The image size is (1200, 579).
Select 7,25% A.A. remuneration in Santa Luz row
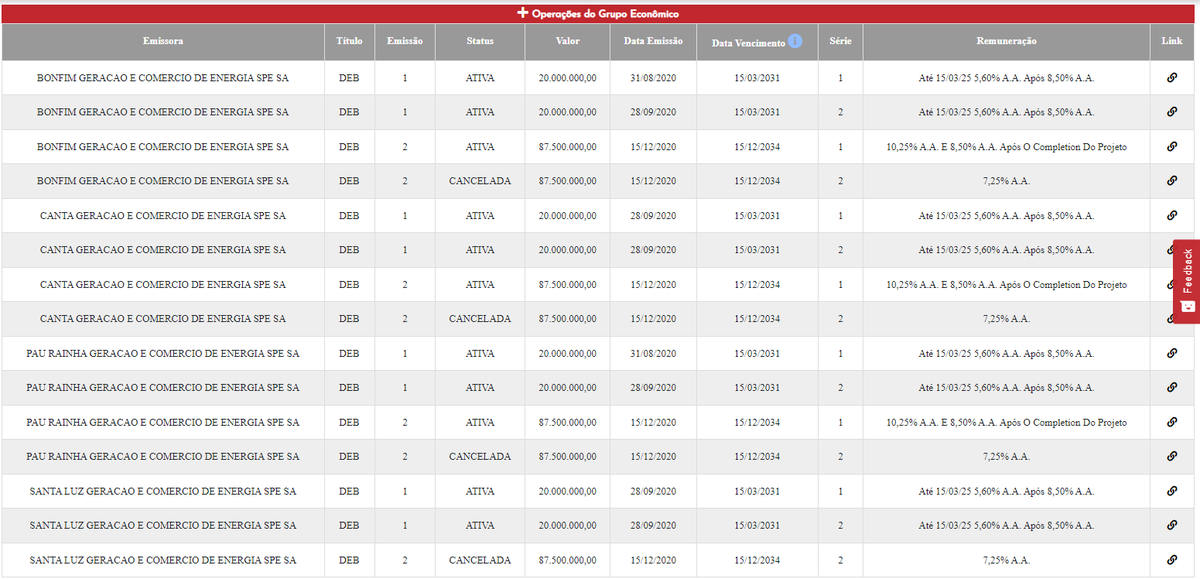[x=1006, y=560]
